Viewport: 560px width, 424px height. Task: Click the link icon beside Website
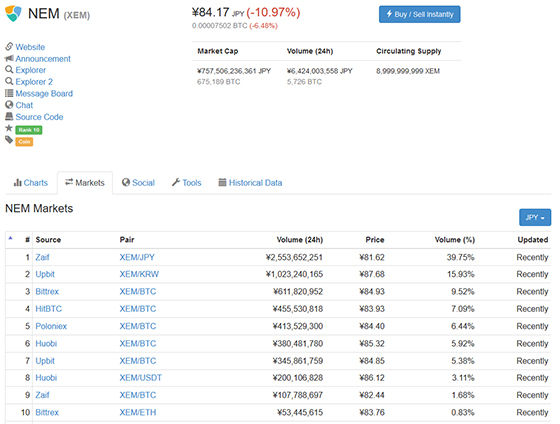tap(9, 46)
